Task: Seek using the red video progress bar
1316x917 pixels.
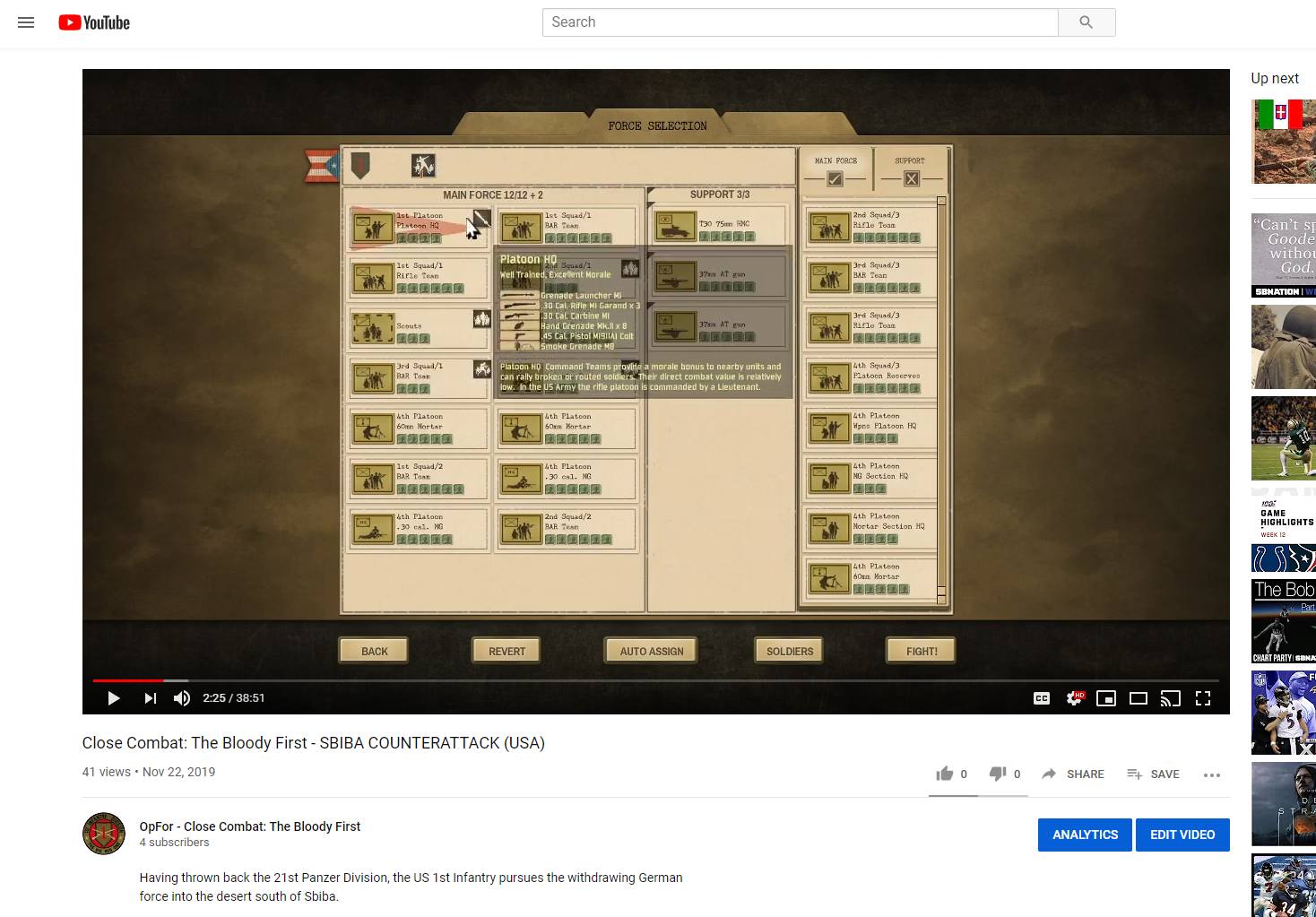Action: pos(655,681)
